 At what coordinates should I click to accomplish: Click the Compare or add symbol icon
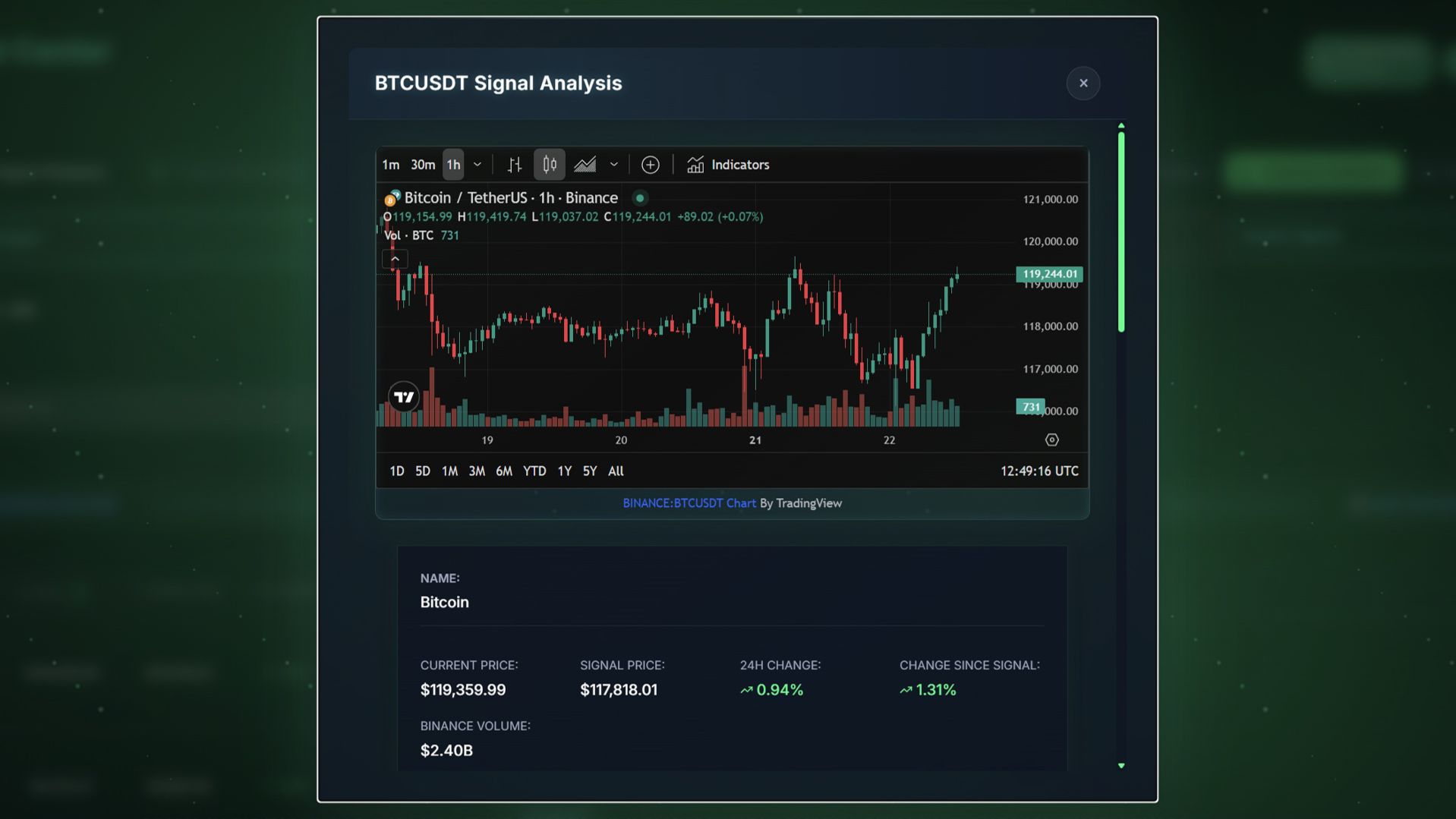point(650,165)
